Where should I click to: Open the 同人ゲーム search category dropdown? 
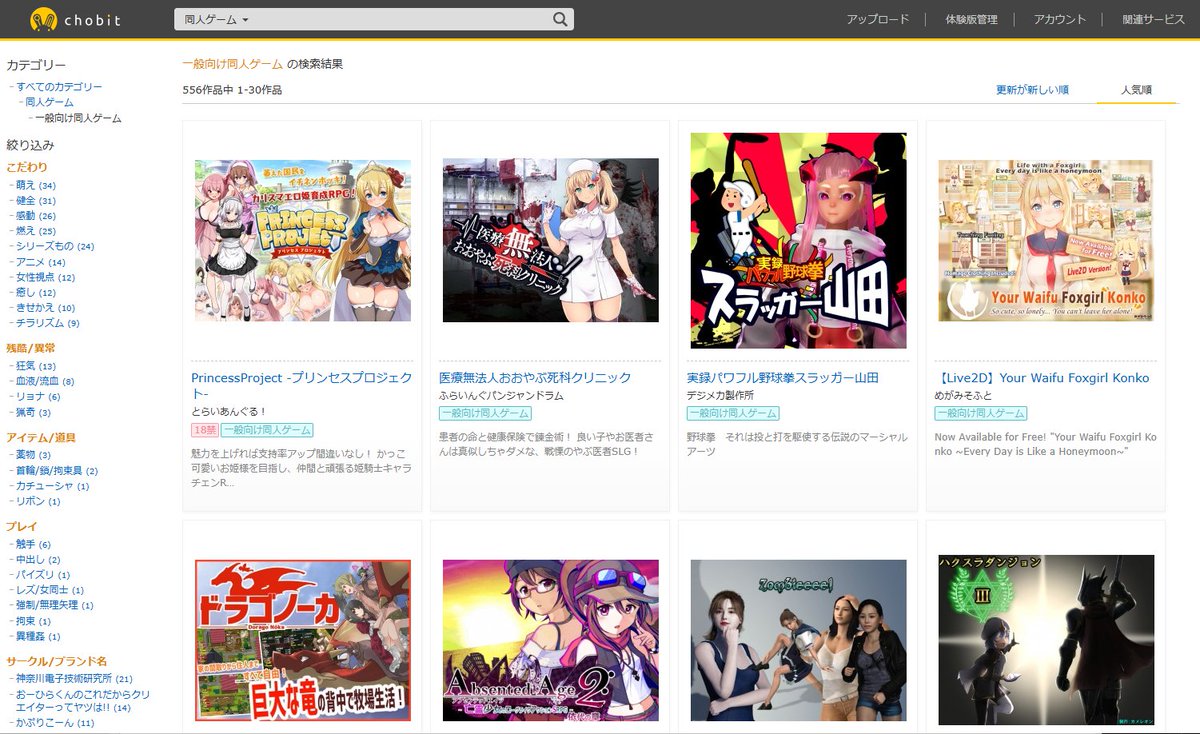[x=217, y=19]
